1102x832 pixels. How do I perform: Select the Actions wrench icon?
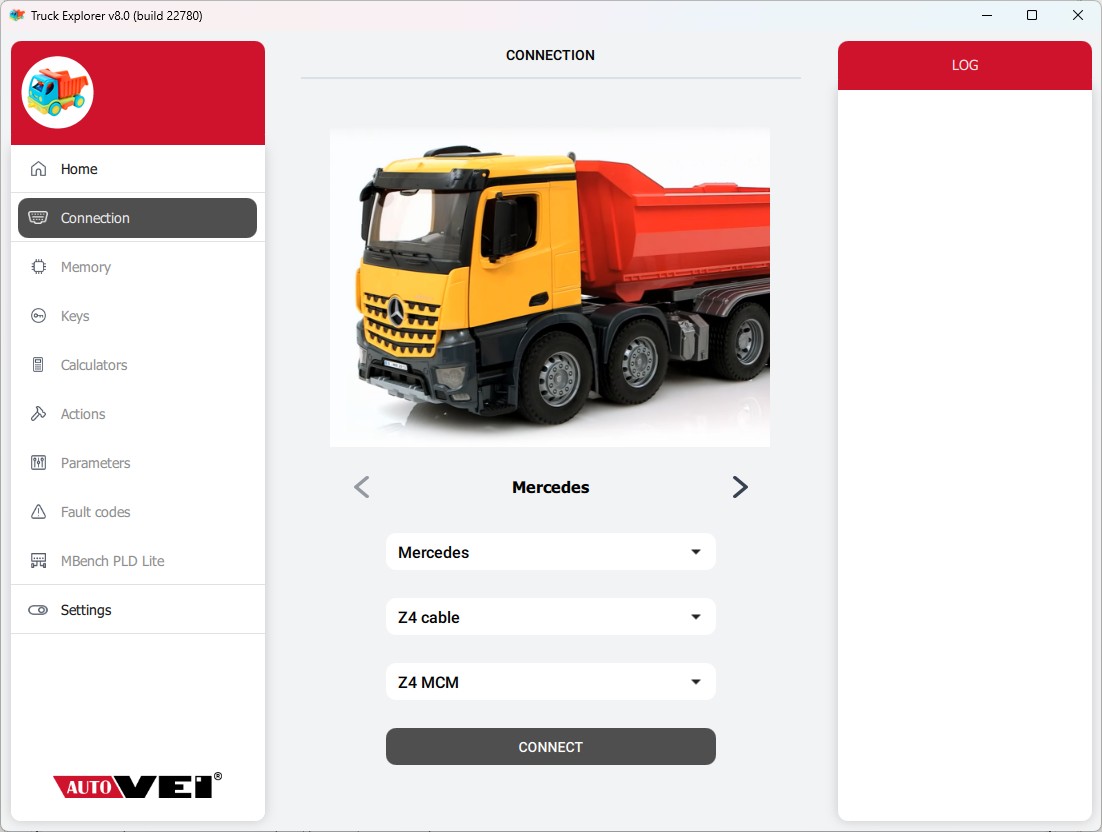click(36, 413)
